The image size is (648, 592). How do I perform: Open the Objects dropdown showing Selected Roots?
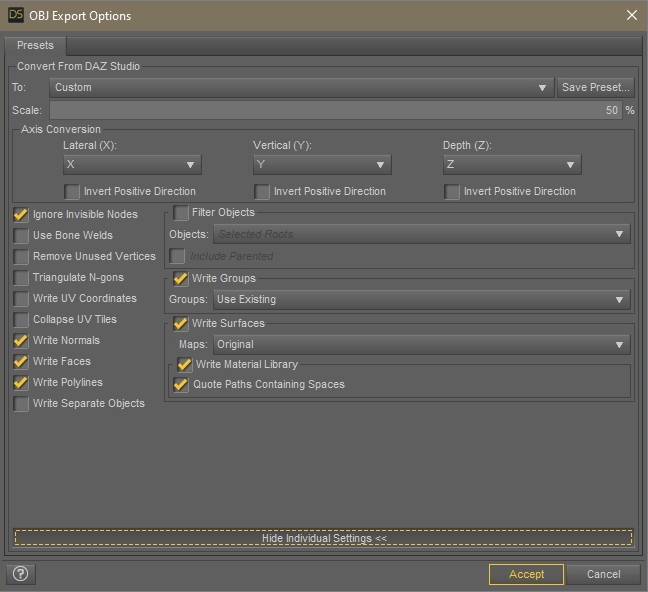(x=422, y=234)
